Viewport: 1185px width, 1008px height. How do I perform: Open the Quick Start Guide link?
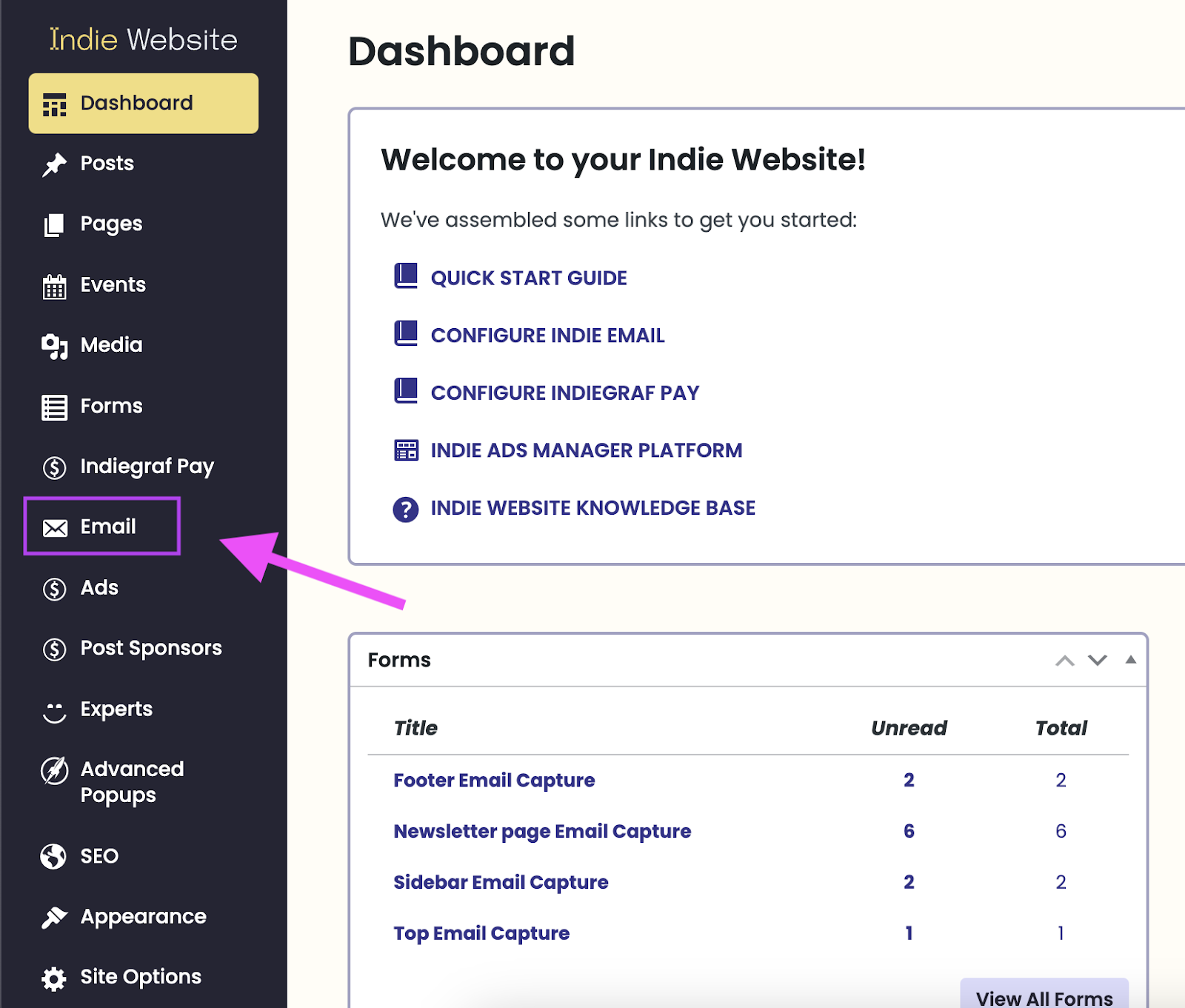[x=528, y=278]
